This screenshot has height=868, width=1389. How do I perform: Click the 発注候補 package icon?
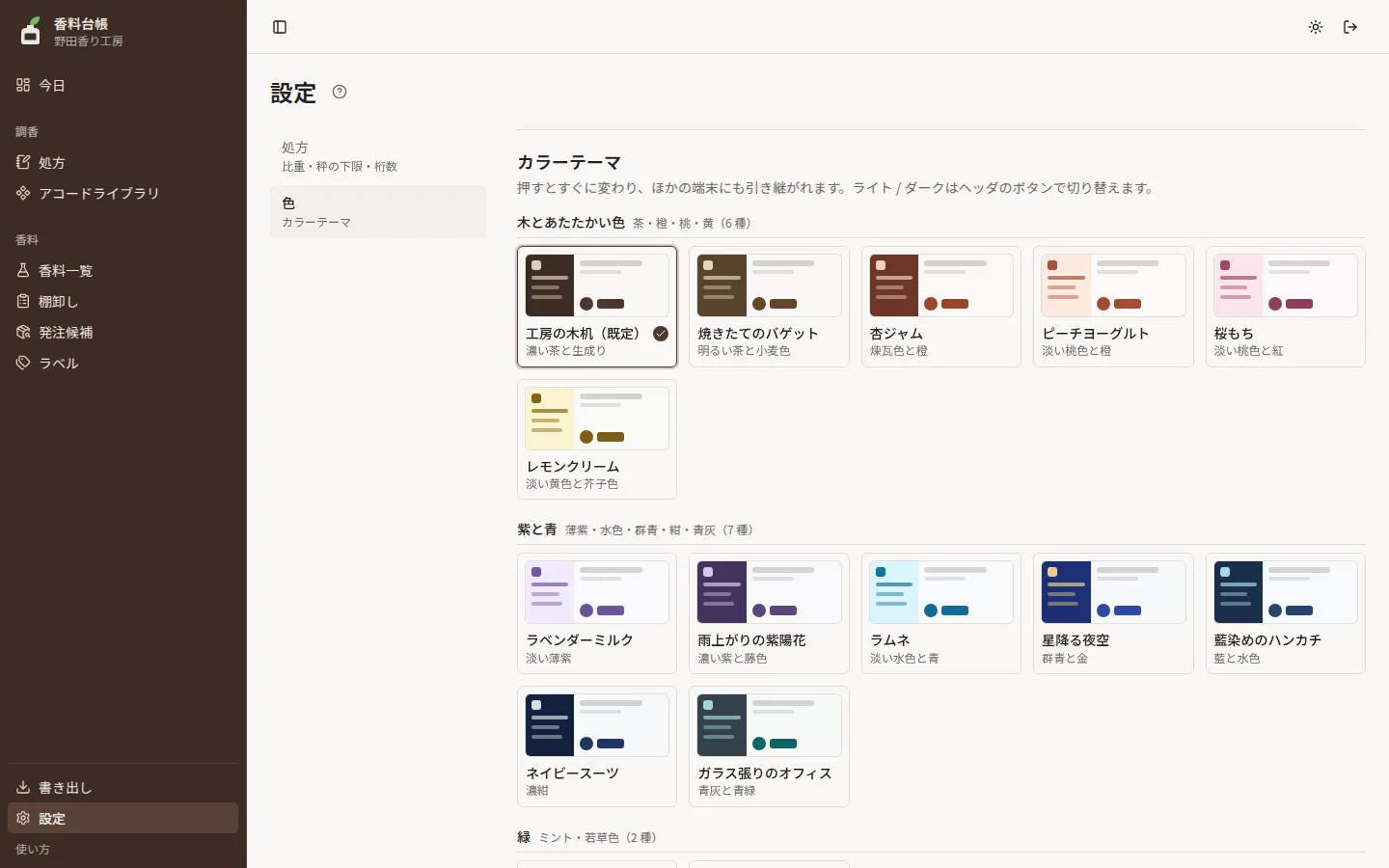point(23,332)
